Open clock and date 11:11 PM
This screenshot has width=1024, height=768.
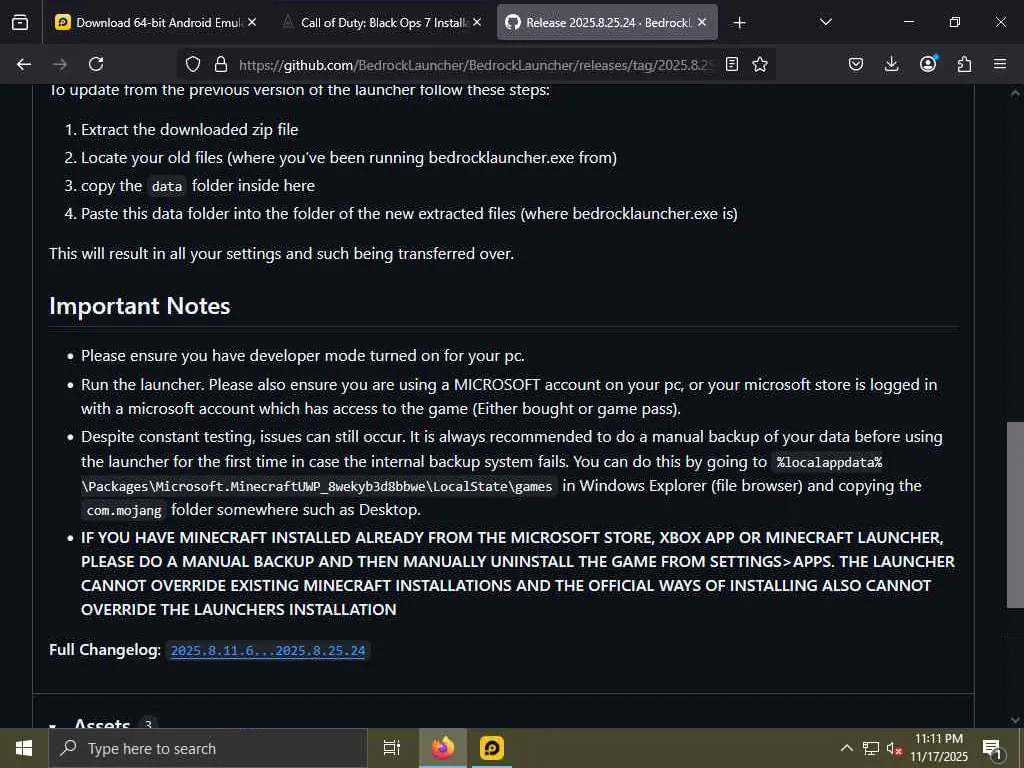coord(938,748)
